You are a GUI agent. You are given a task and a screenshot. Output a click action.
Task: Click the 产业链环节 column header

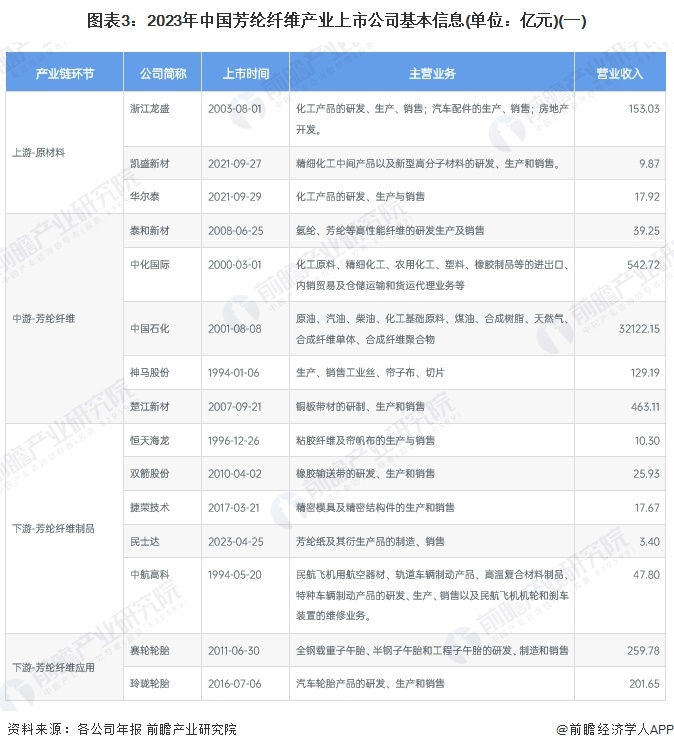pyautogui.click(x=65, y=74)
